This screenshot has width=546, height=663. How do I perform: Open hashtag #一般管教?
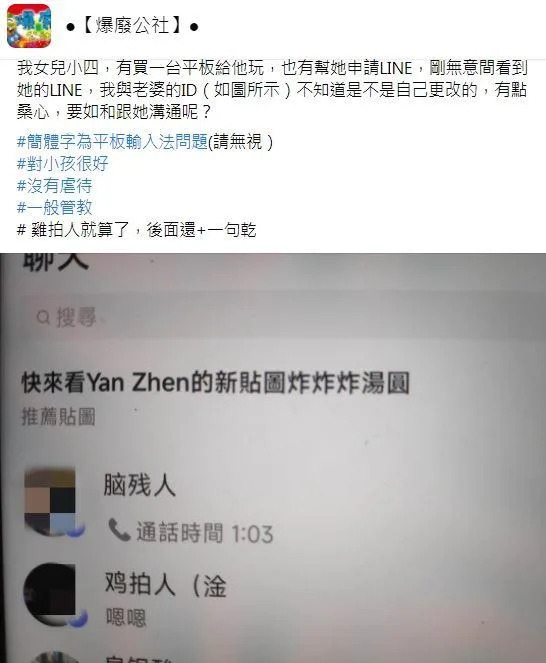(x=55, y=208)
